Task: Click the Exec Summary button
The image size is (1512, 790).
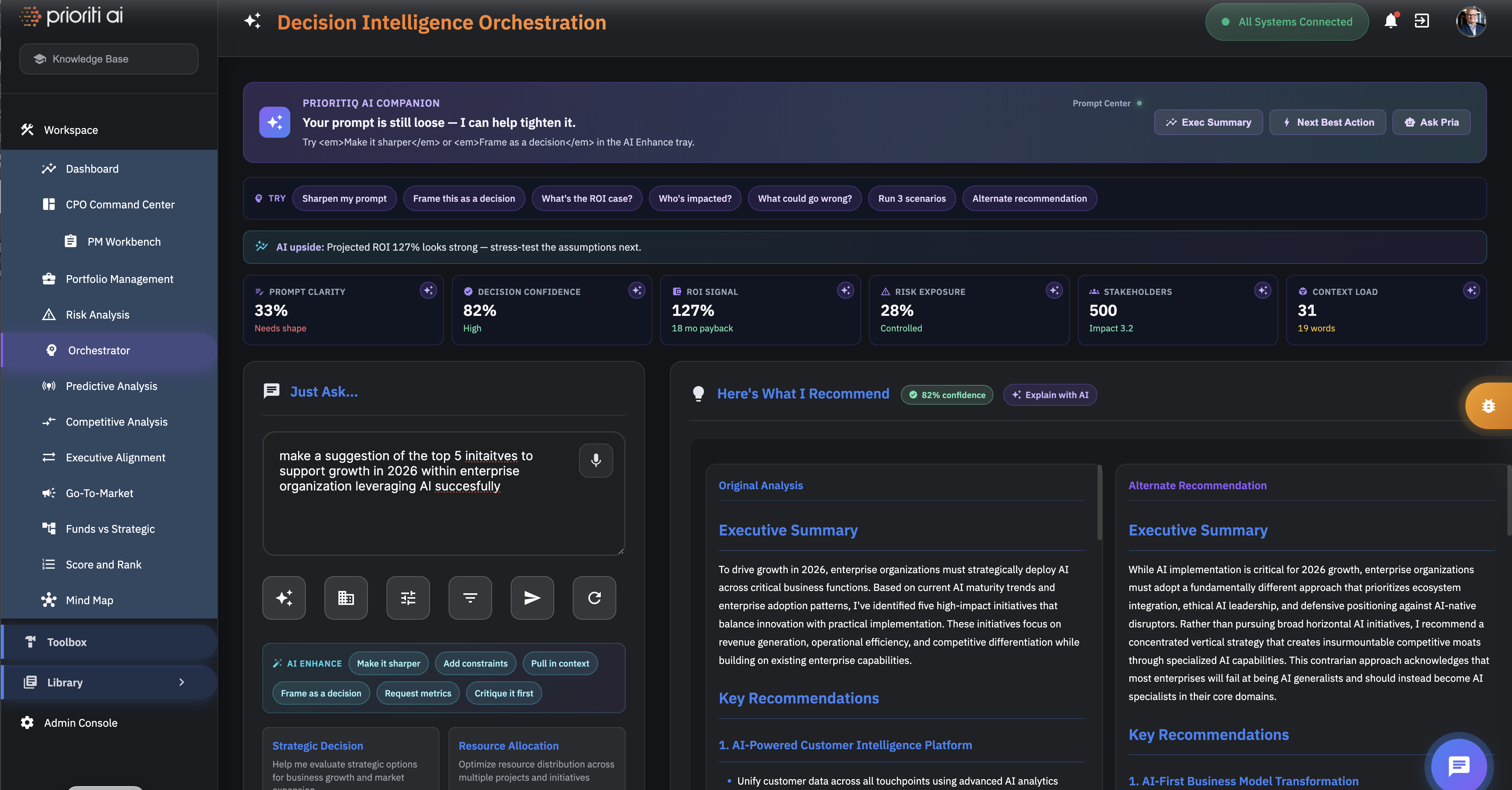Action: [x=1208, y=122]
